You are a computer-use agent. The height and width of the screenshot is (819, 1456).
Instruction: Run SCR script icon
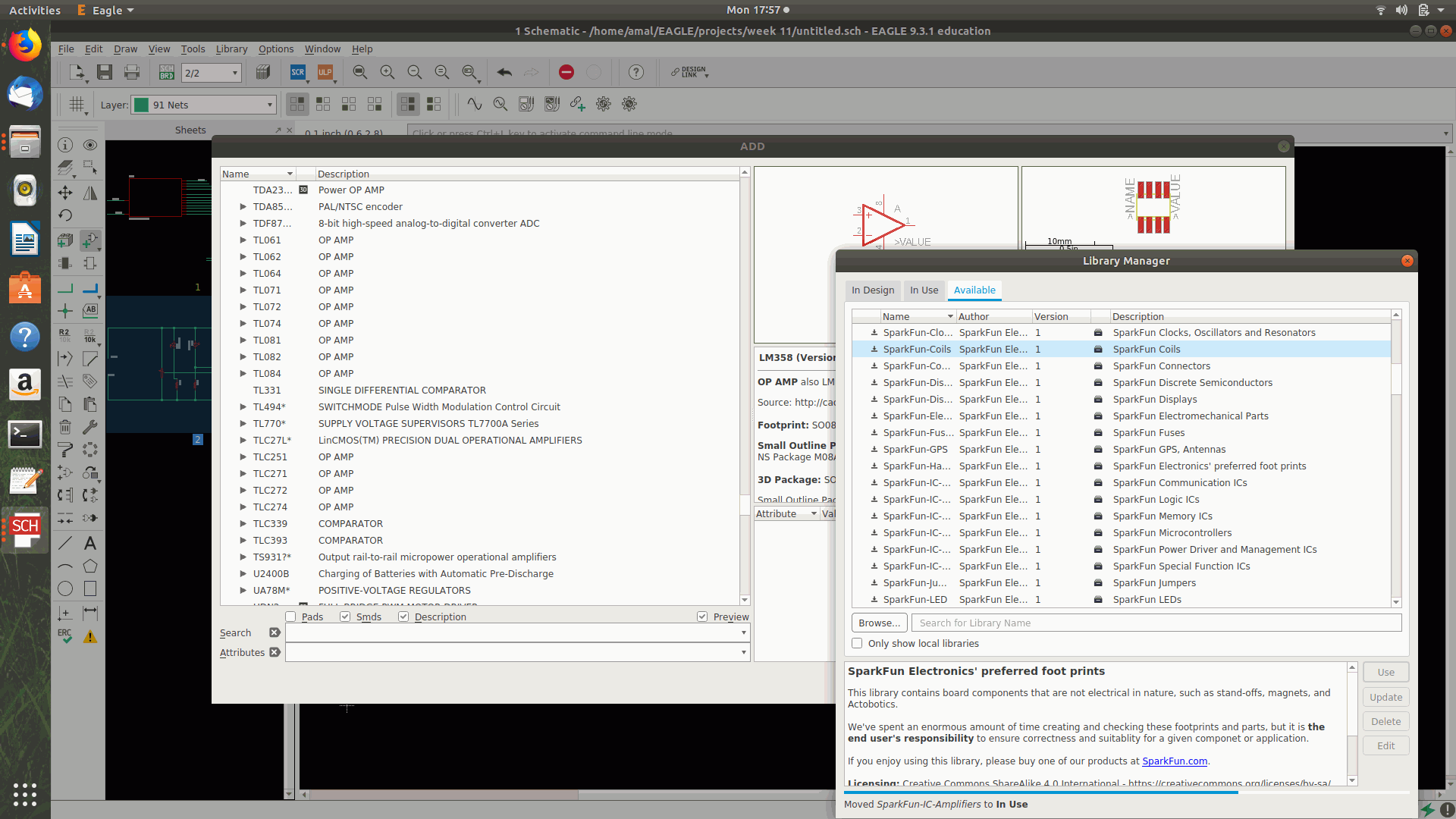298,72
